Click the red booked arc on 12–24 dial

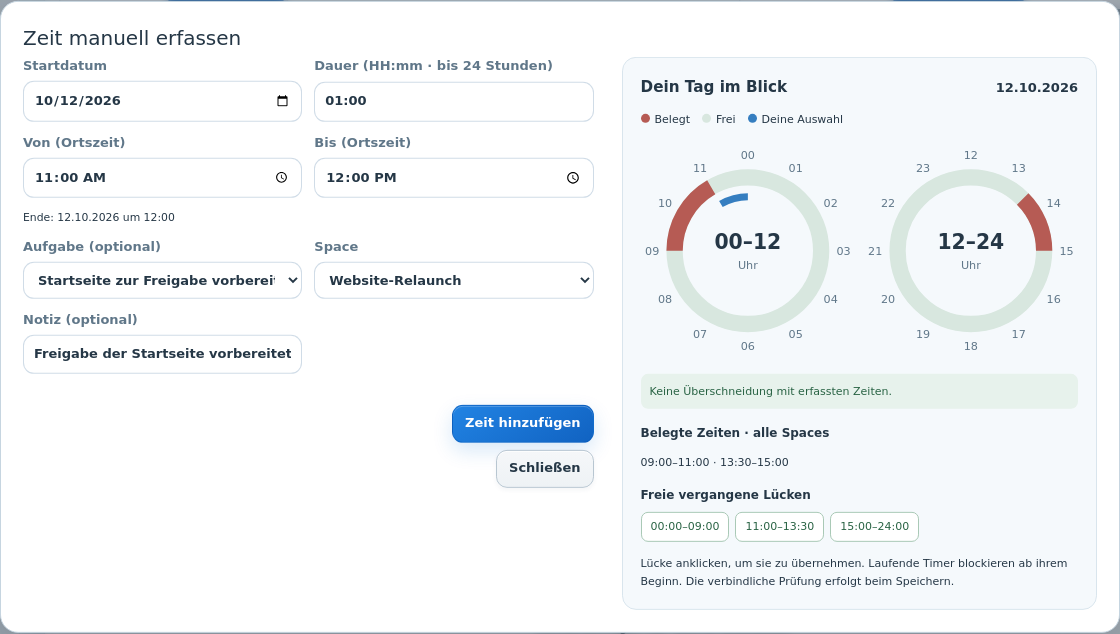tap(1038, 221)
